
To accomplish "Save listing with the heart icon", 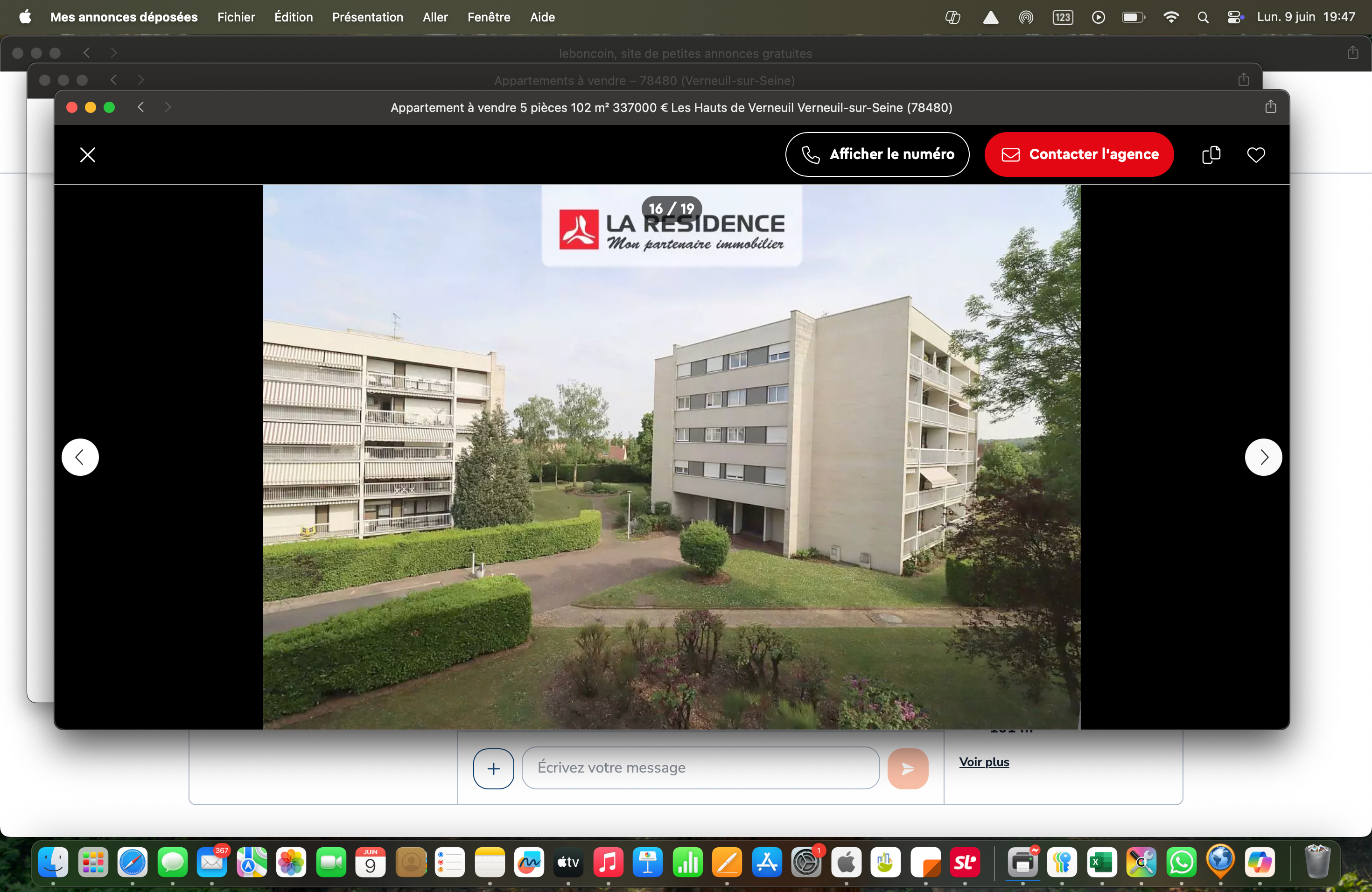I will pyautogui.click(x=1255, y=154).
